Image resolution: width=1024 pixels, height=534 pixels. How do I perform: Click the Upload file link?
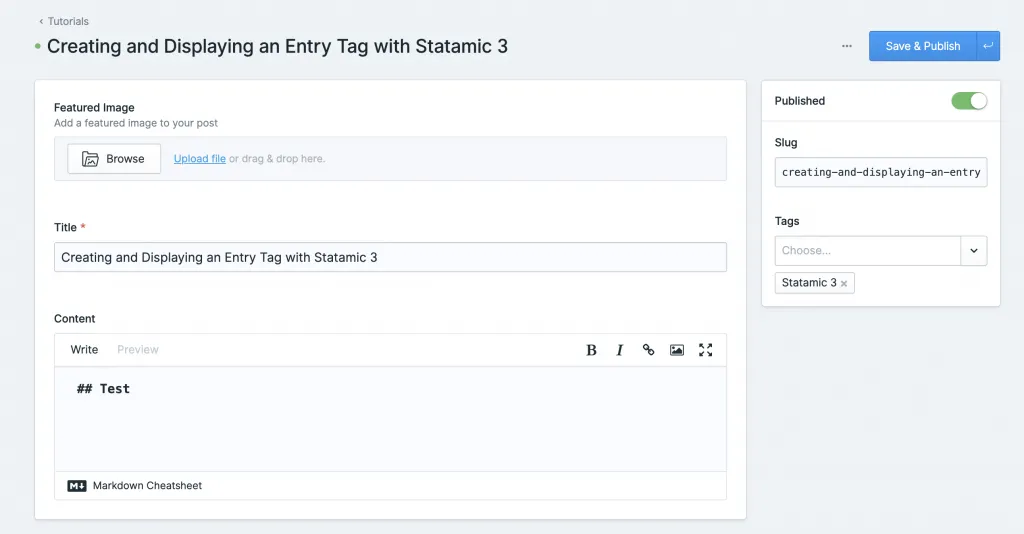pyautogui.click(x=200, y=159)
